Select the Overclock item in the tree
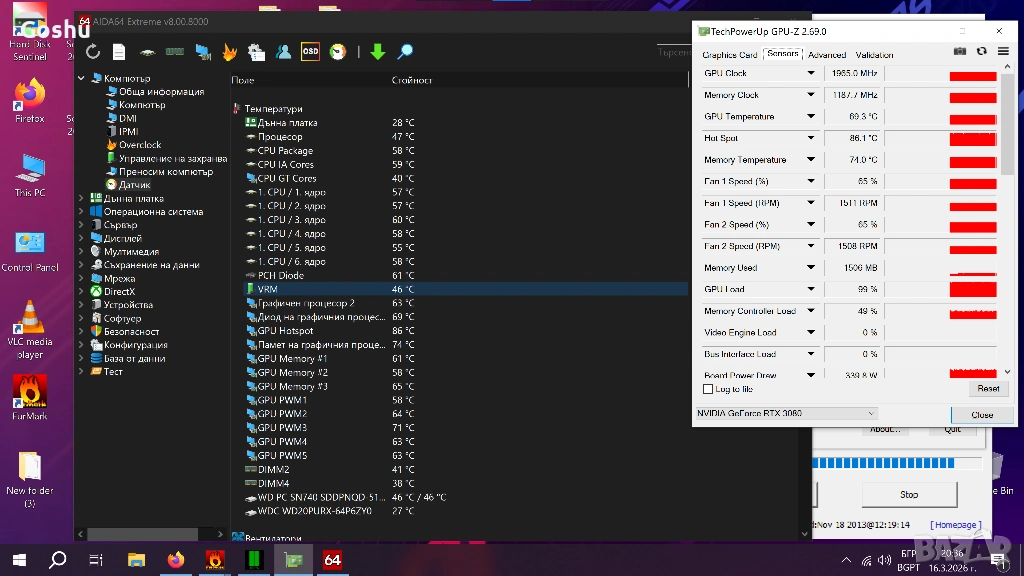 [139, 145]
